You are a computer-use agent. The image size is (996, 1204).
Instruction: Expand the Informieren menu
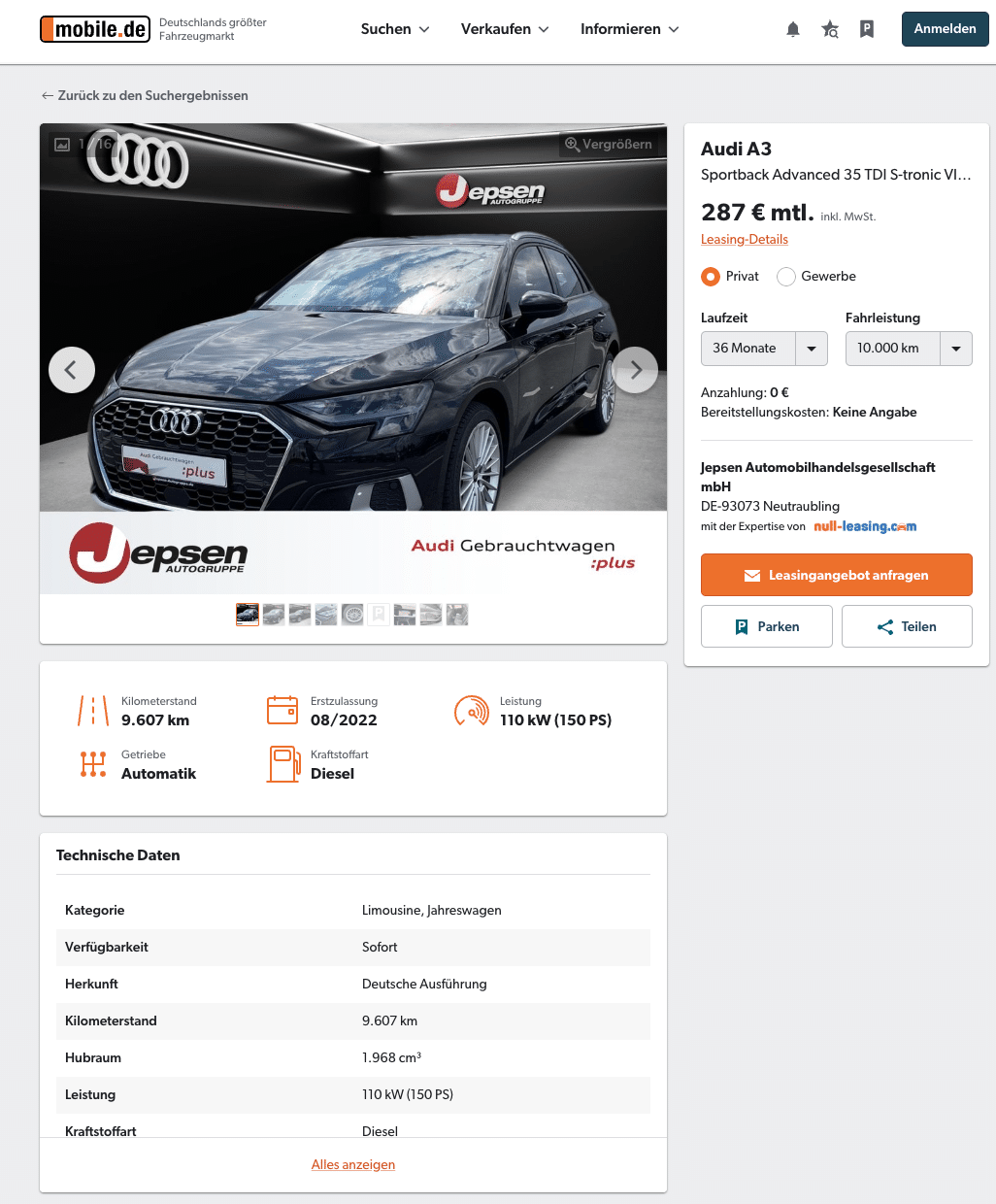[630, 29]
